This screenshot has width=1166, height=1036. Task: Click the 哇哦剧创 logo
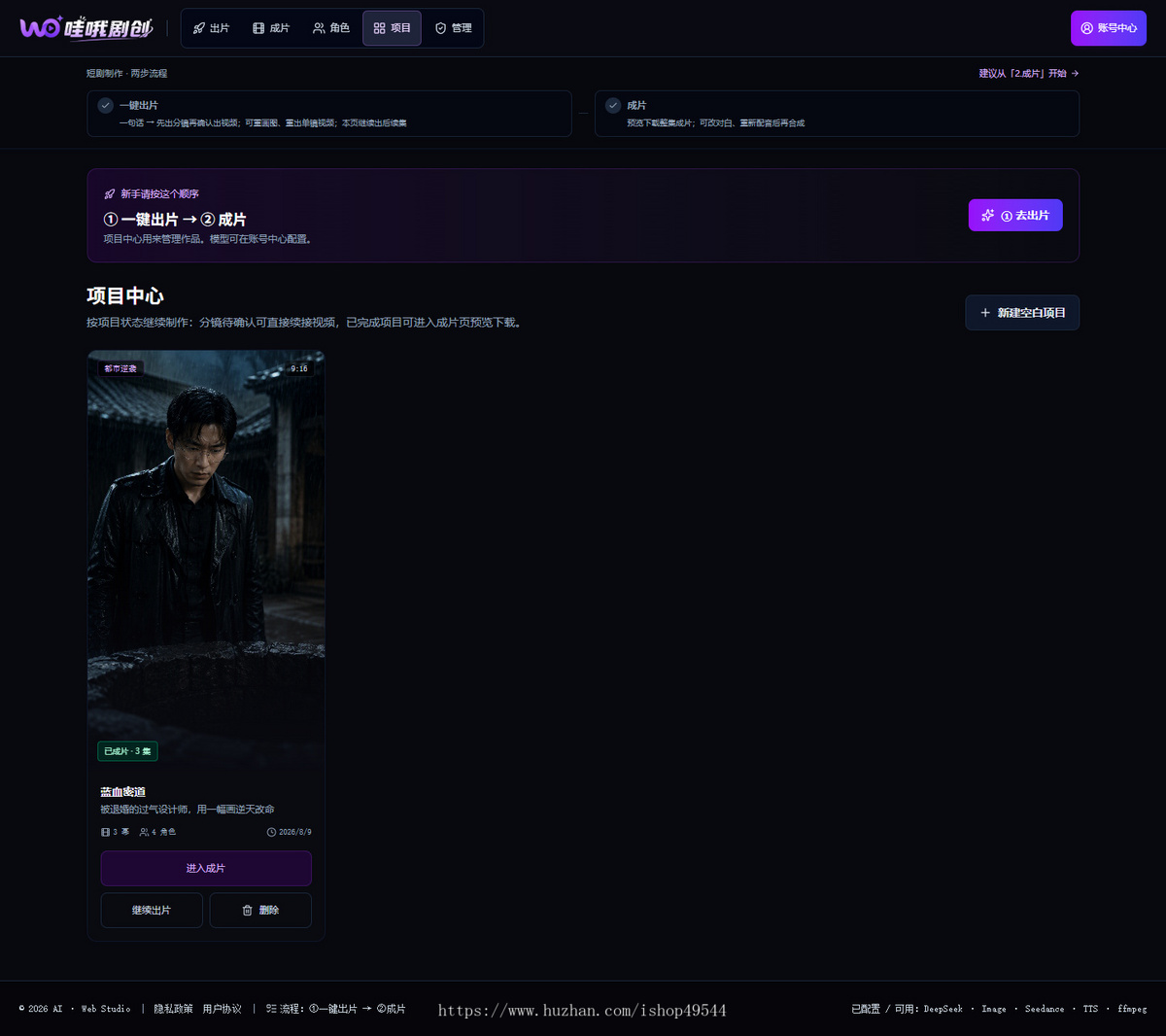86,28
